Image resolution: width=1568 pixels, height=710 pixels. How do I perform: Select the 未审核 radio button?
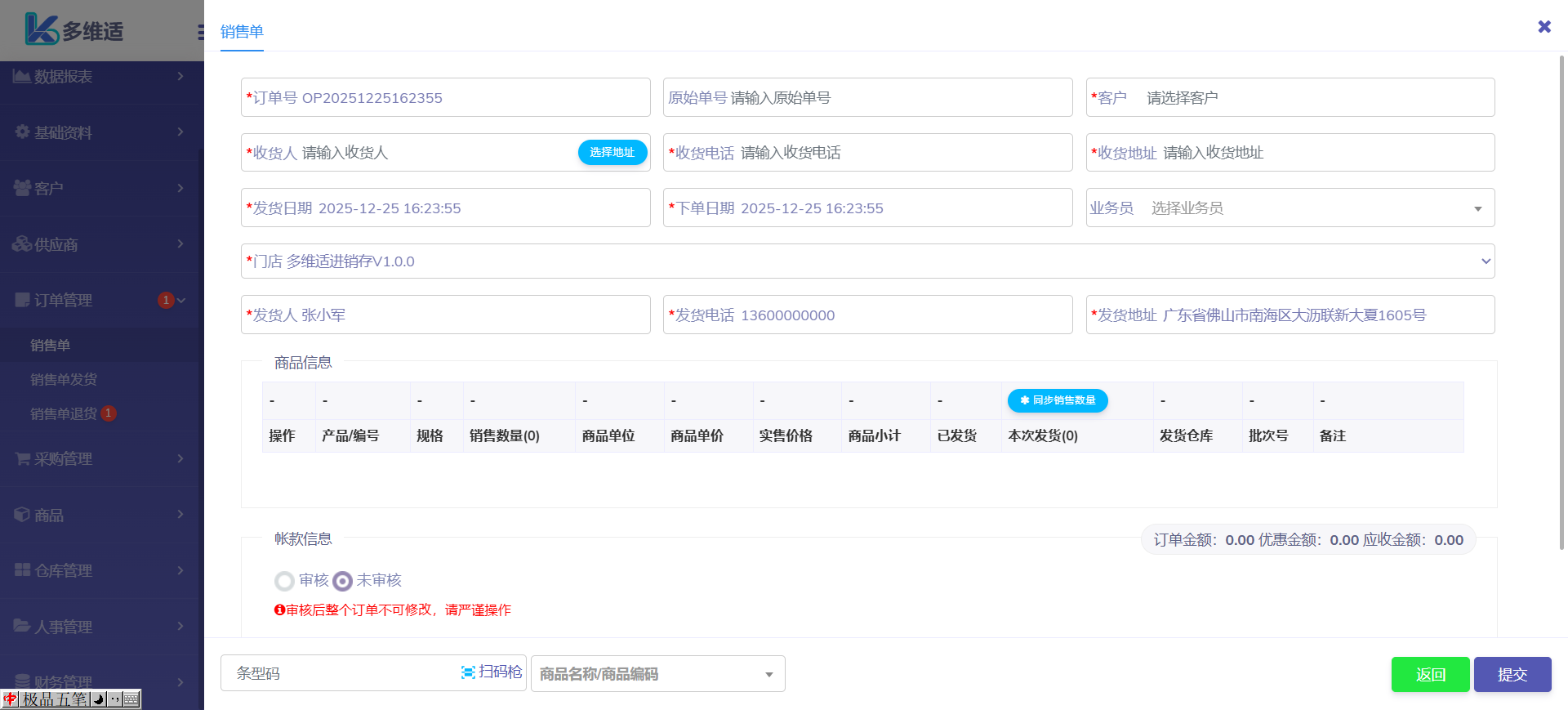[x=343, y=581]
